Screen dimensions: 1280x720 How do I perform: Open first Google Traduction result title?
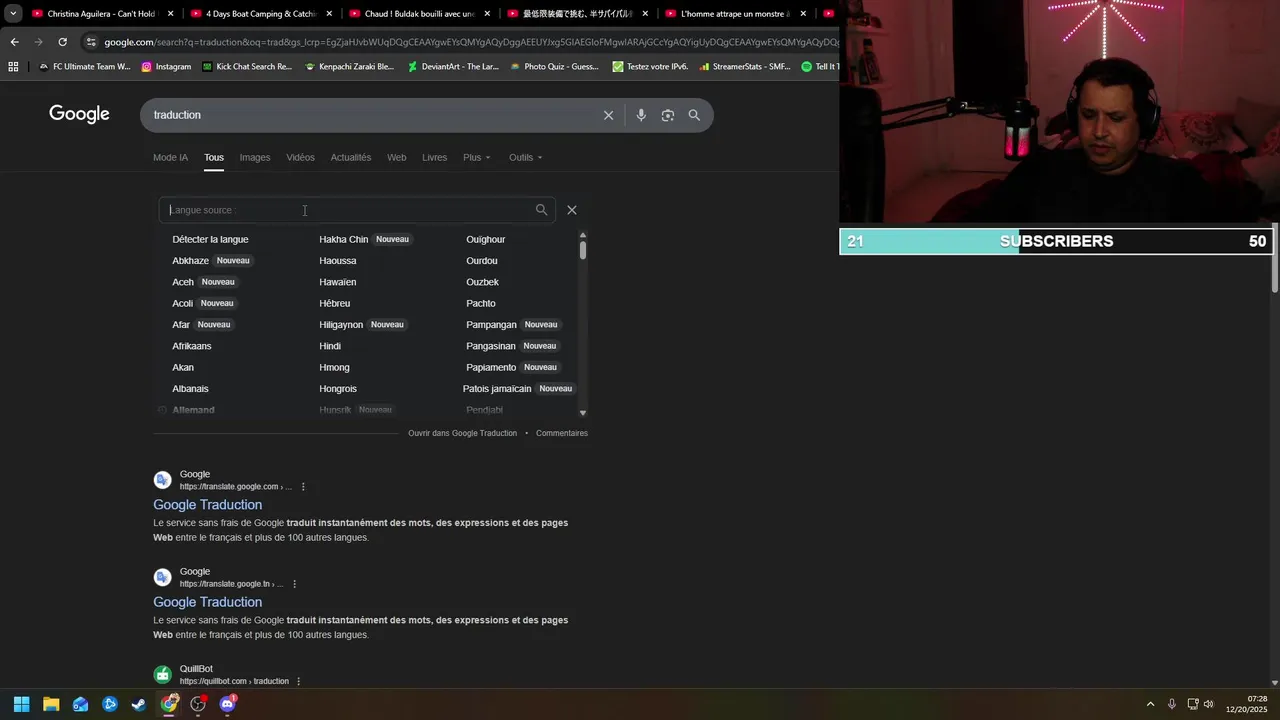point(208,505)
